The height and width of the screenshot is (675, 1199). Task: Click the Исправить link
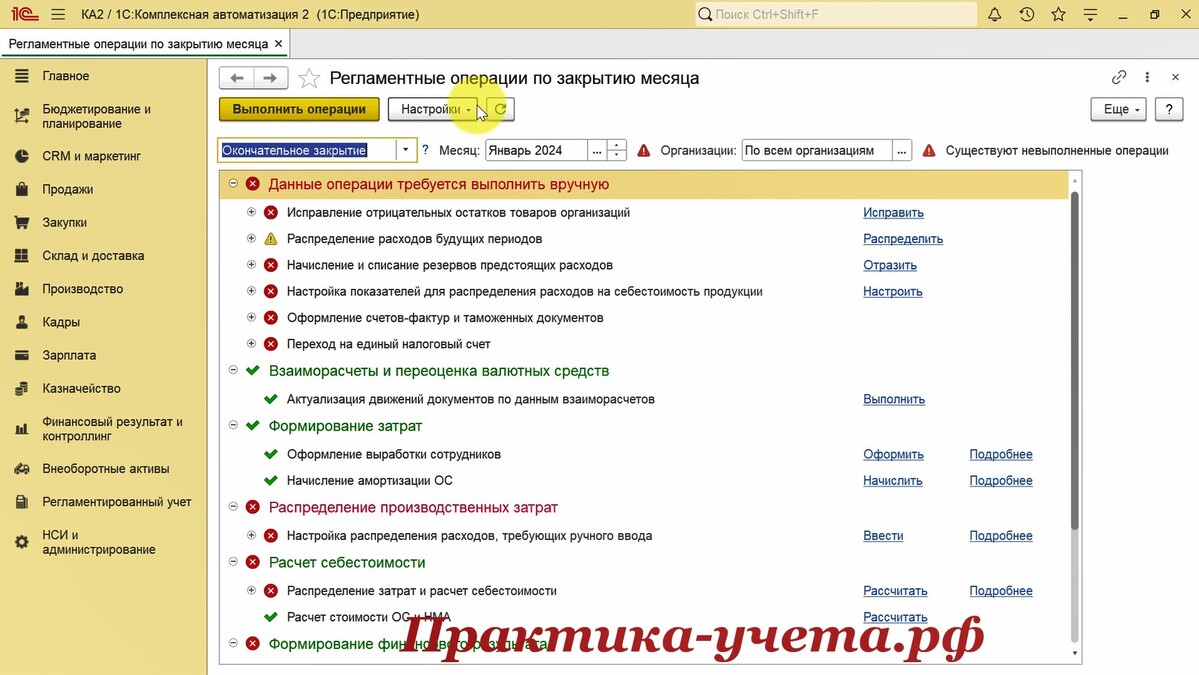coord(893,213)
